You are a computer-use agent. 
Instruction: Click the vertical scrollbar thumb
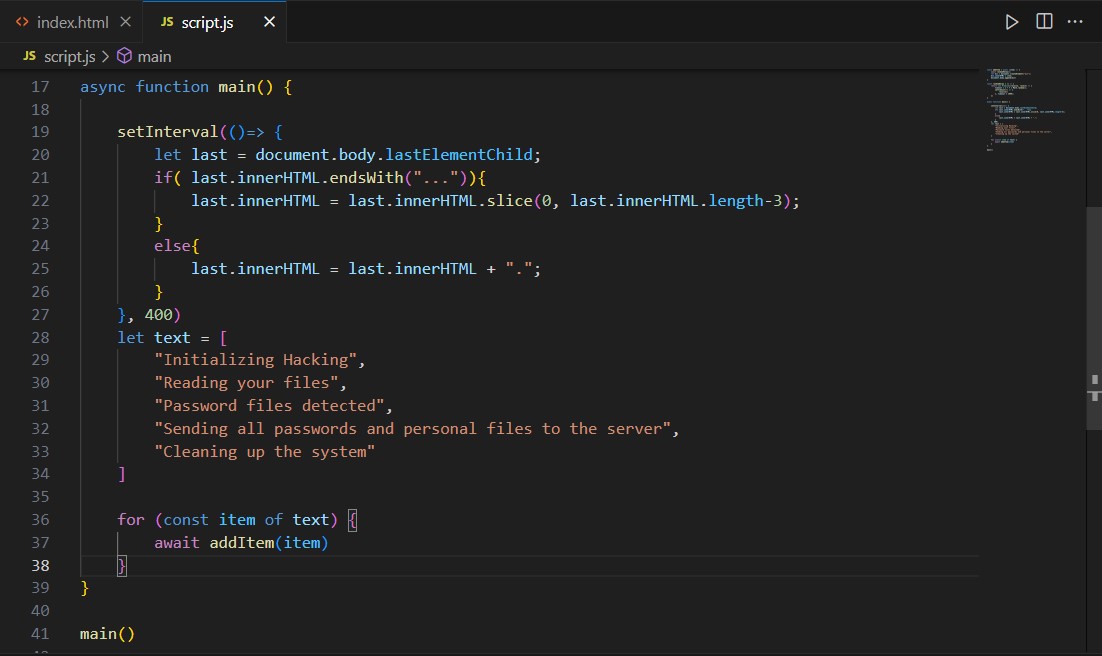(1094, 318)
